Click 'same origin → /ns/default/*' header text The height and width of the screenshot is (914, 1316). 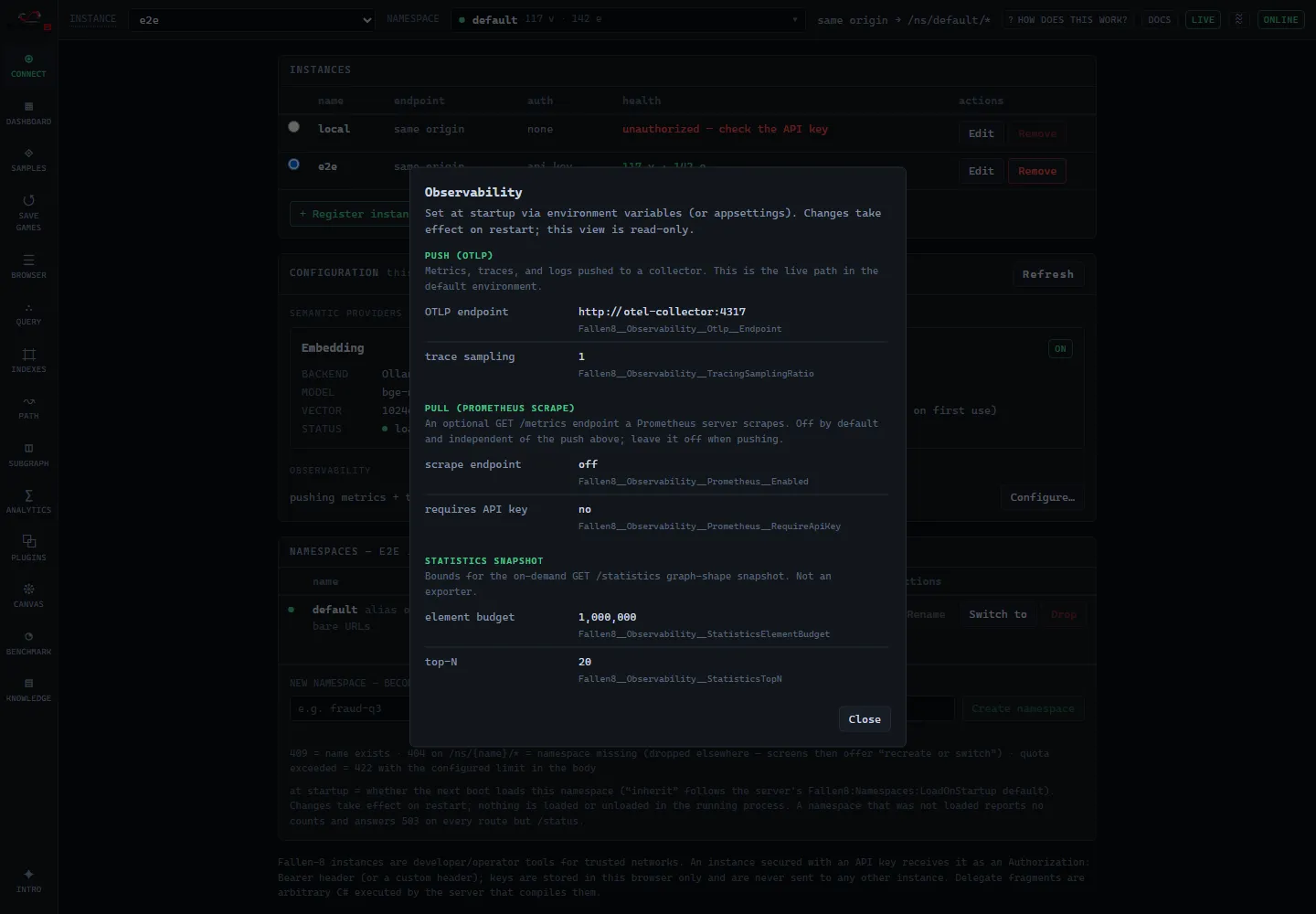coord(904,20)
